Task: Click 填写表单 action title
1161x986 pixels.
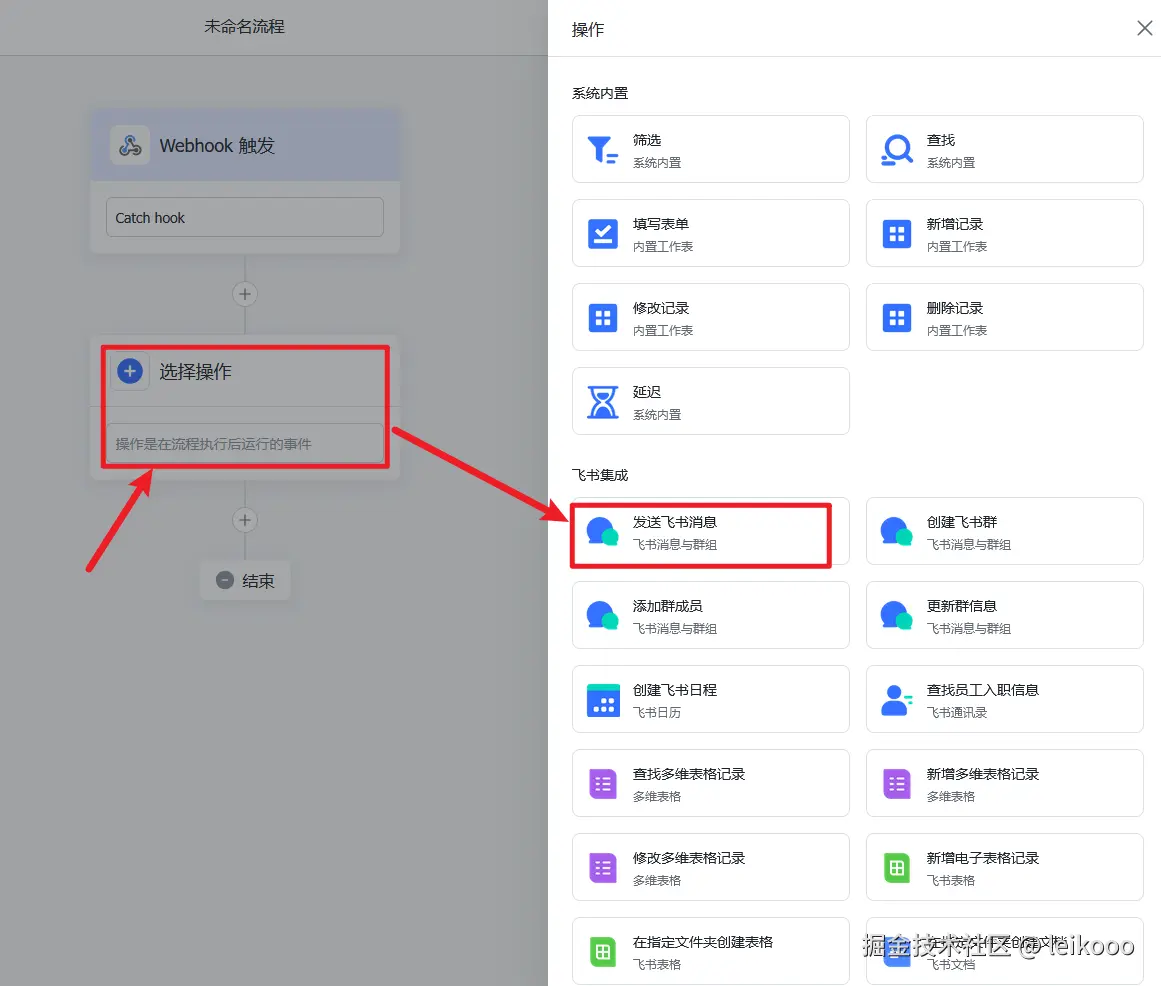Action: [x=660, y=224]
